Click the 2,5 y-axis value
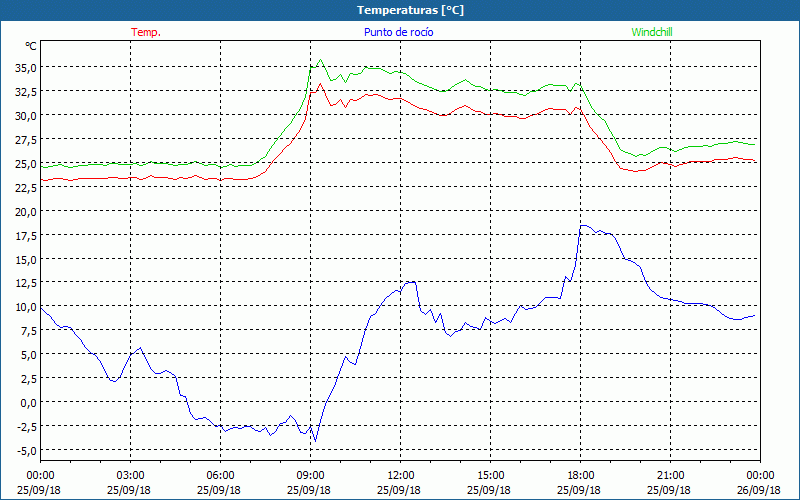The height and width of the screenshot is (500, 800). click(28, 379)
